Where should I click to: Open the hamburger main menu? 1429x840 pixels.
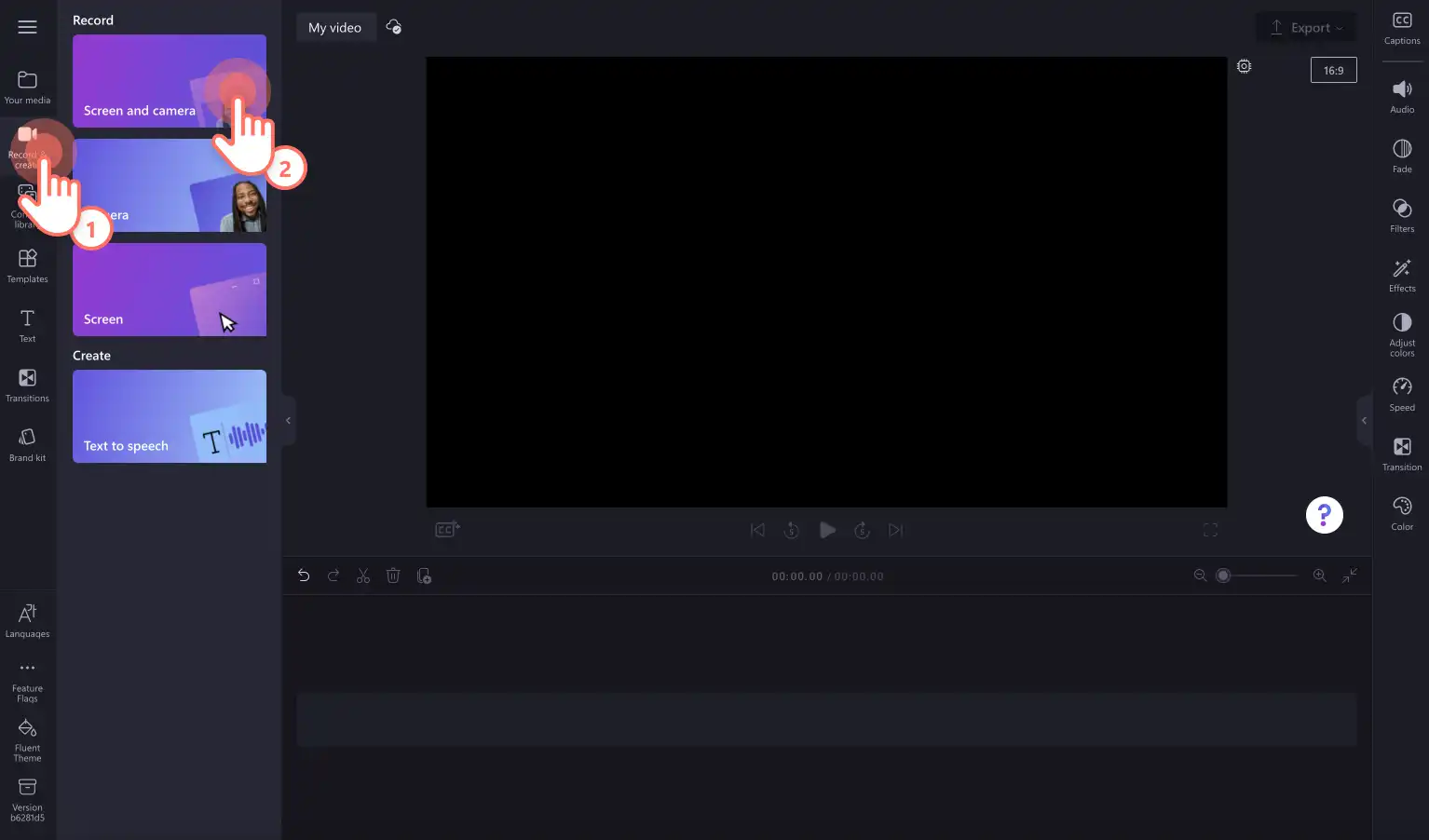27,27
